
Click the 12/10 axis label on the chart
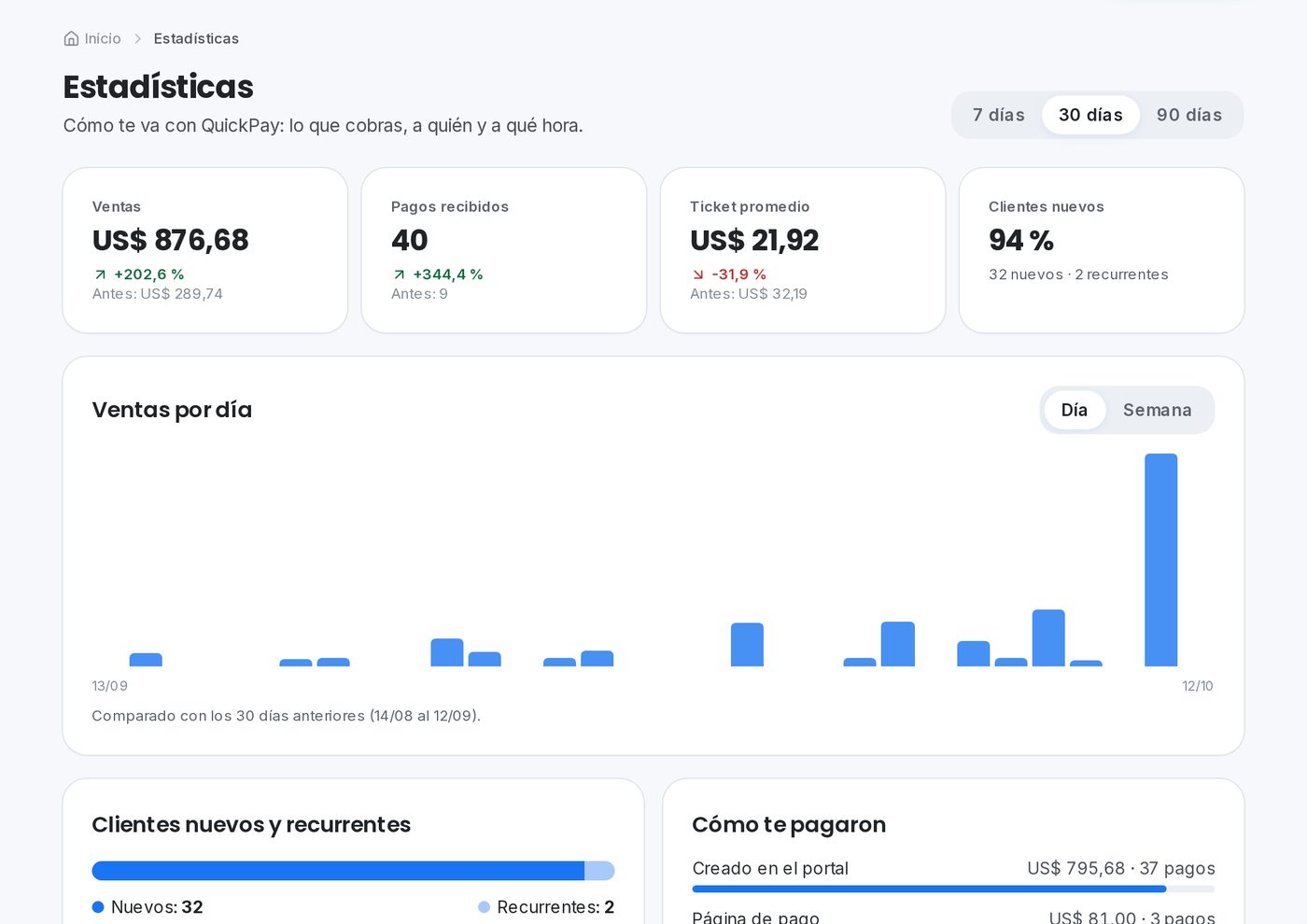1198,686
